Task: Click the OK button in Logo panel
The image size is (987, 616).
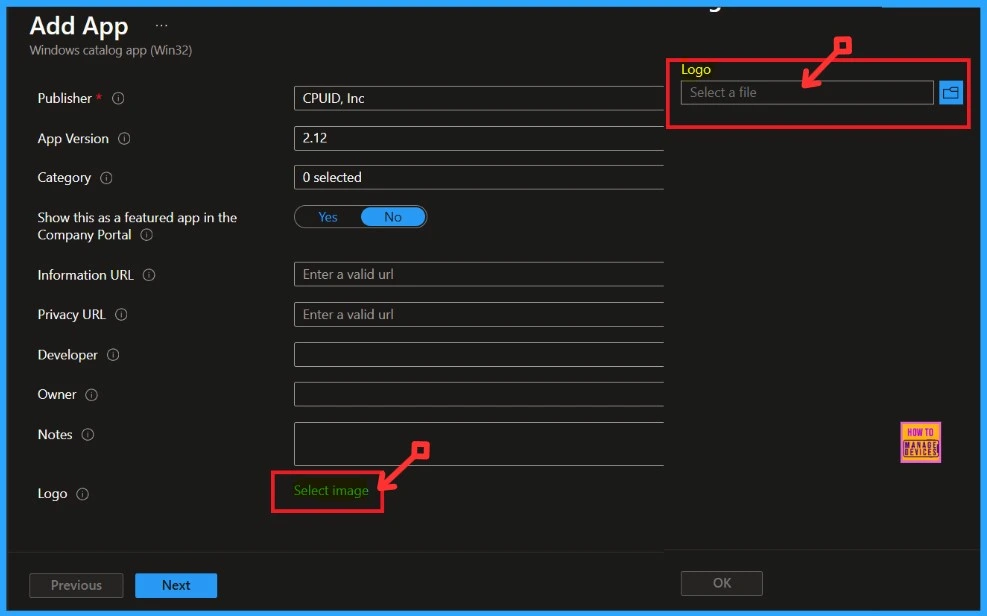Action: click(x=722, y=583)
